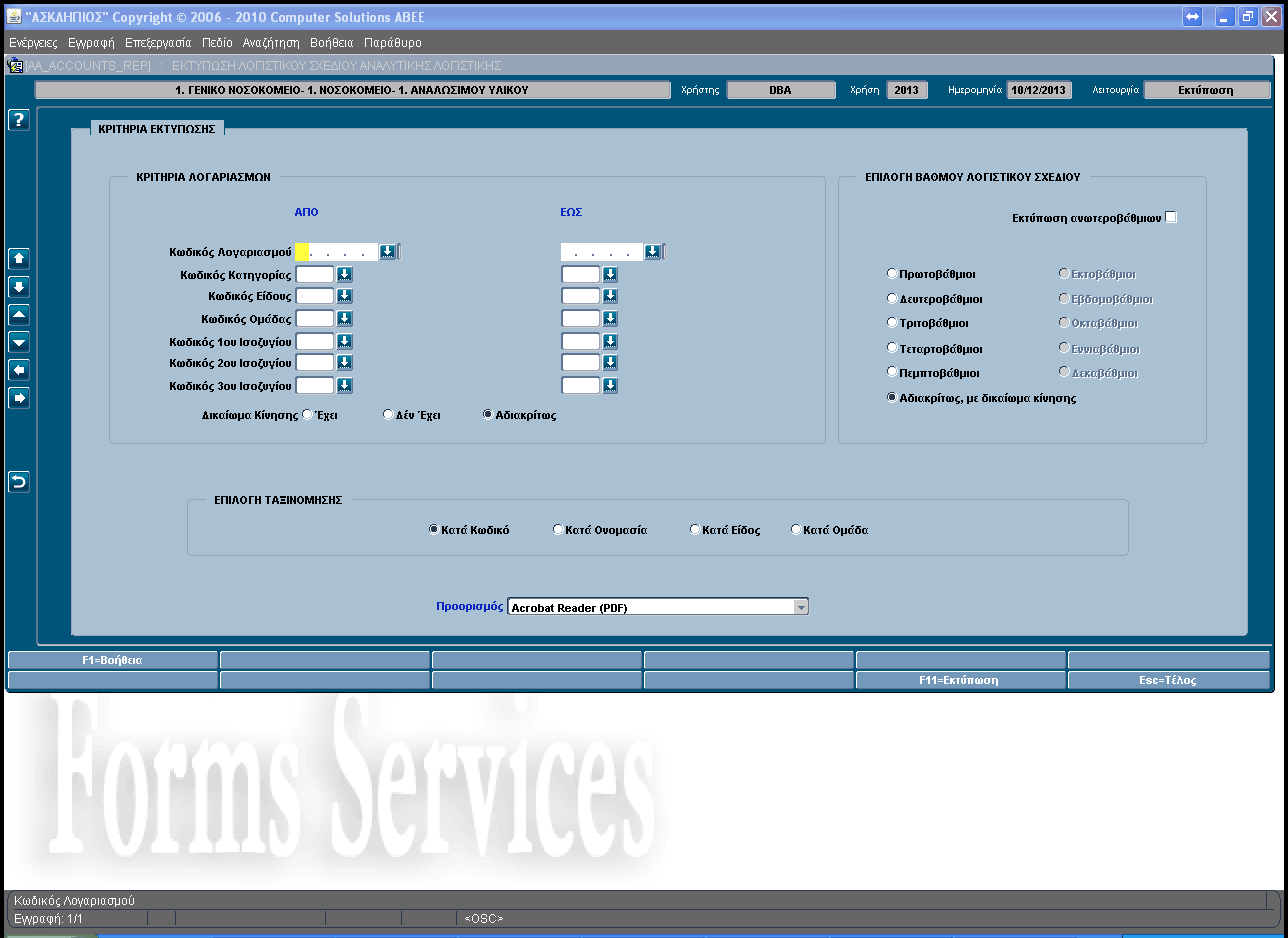Viewport: 1288px width, 938px height.
Task: Open the Προορισμός Acrobat Reader (PDF) dropdown
Action: (800, 607)
